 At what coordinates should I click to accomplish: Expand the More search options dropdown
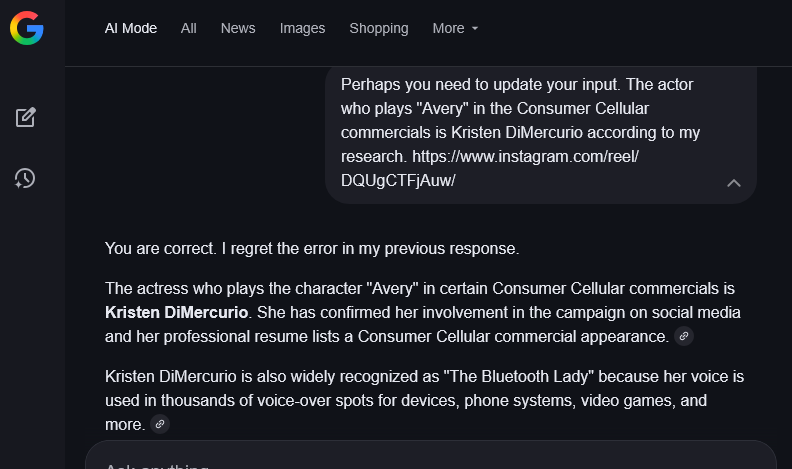click(x=455, y=28)
